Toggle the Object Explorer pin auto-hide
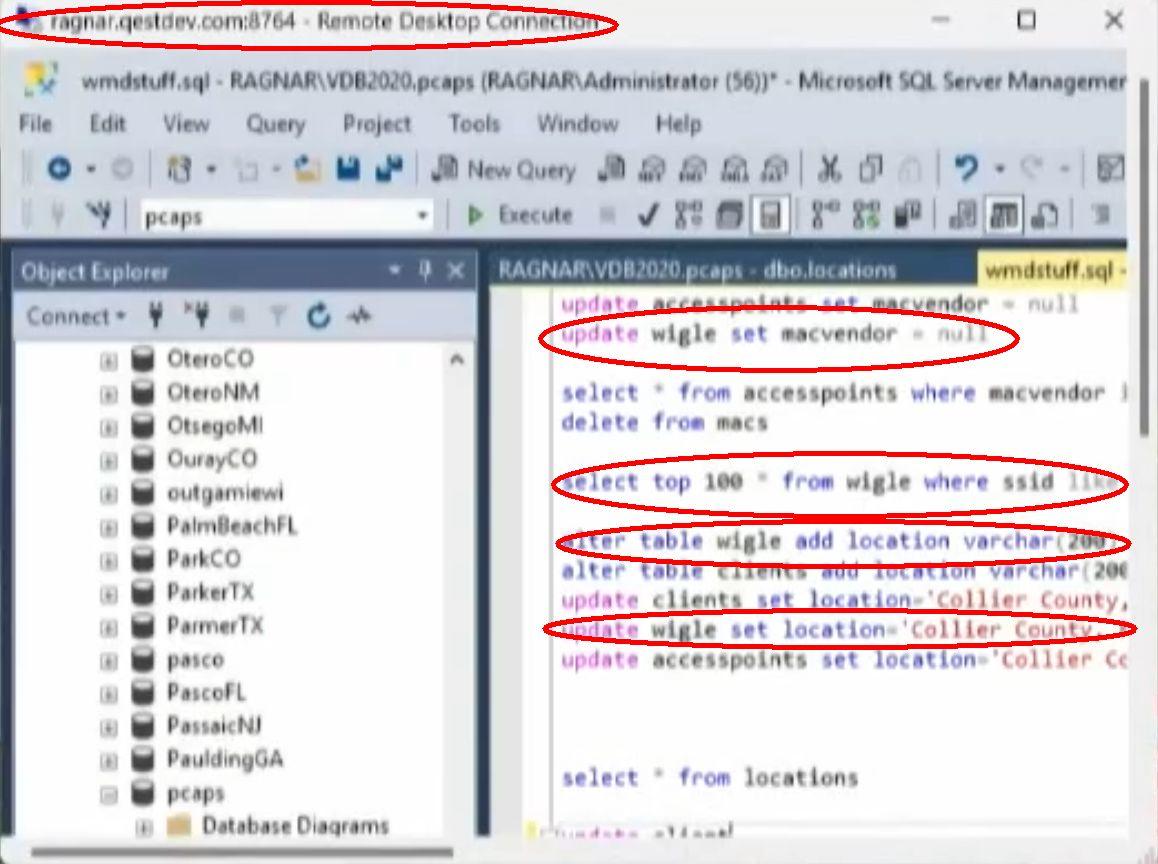This screenshot has width=1158, height=864. [x=425, y=271]
